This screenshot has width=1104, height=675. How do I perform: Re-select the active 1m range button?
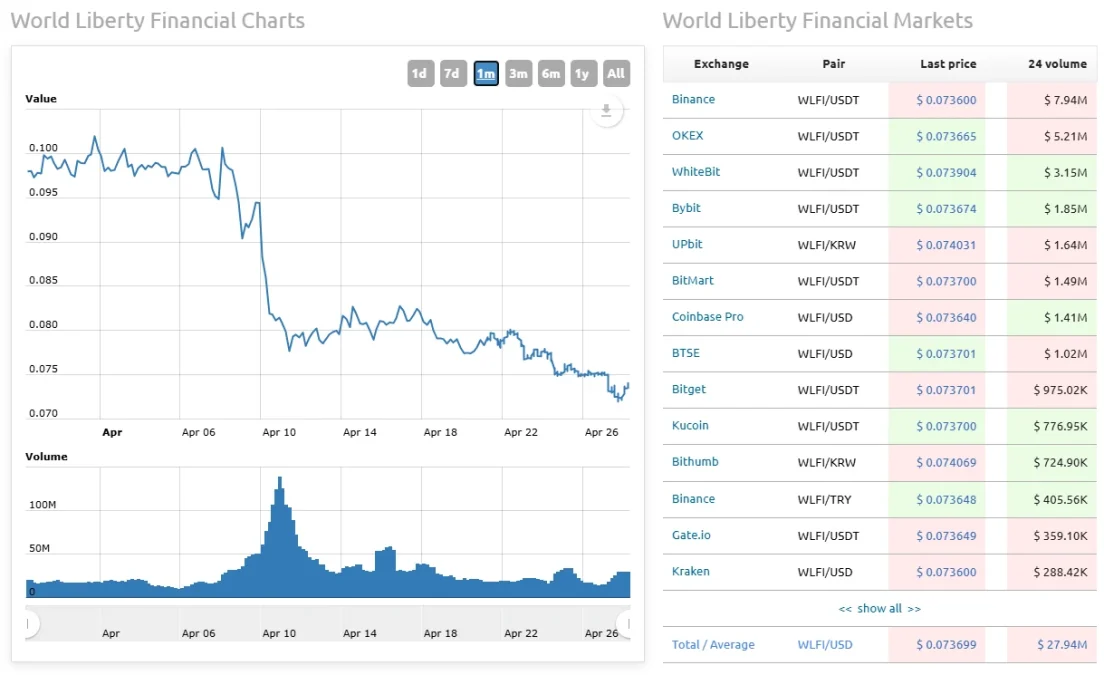click(x=485, y=73)
